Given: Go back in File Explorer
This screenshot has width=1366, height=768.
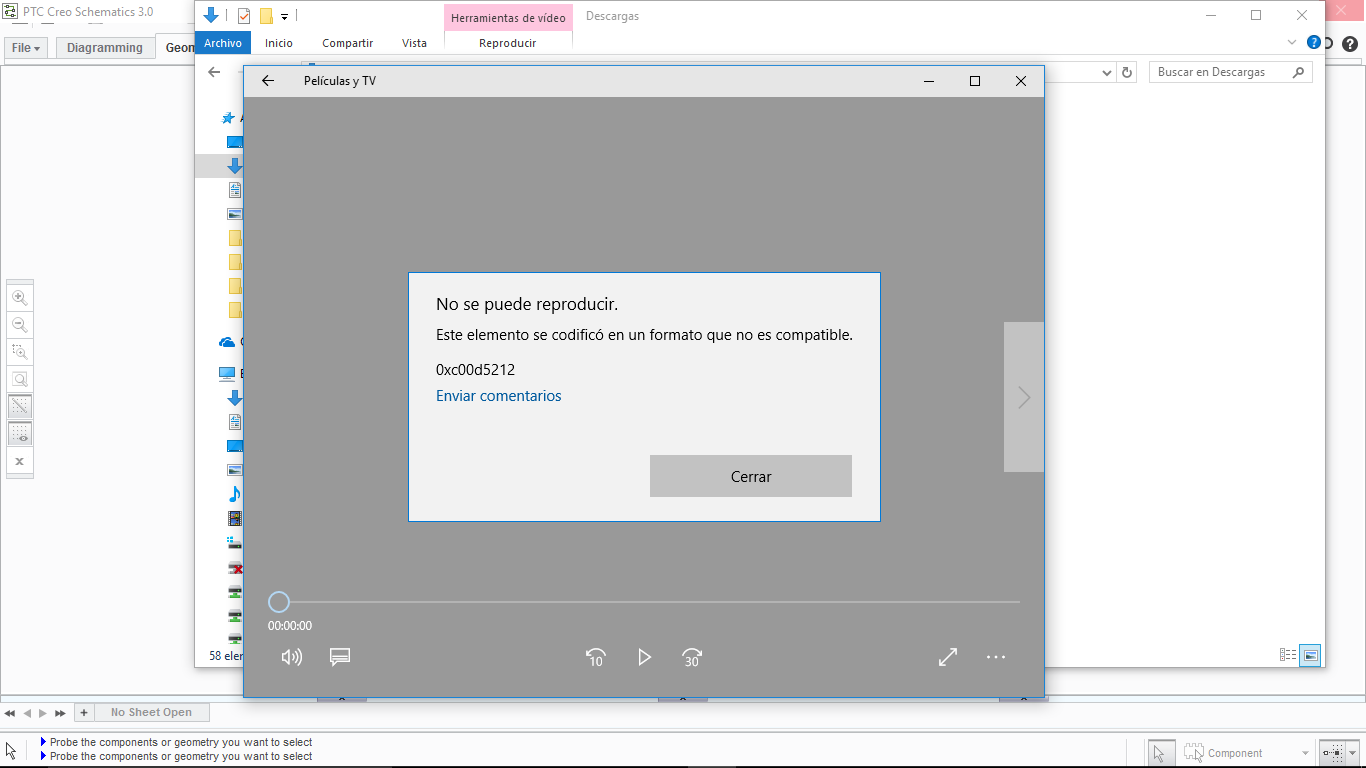Looking at the screenshot, I should point(213,72).
